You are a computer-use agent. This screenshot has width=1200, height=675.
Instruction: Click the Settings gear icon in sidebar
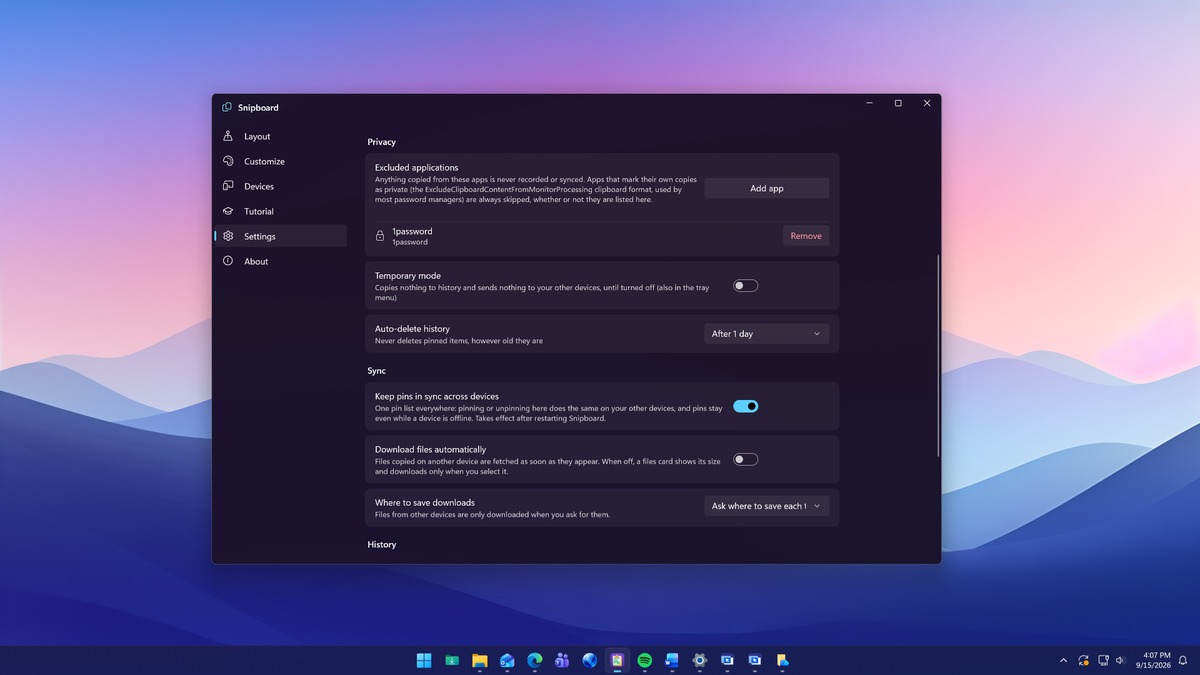click(x=228, y=236)
